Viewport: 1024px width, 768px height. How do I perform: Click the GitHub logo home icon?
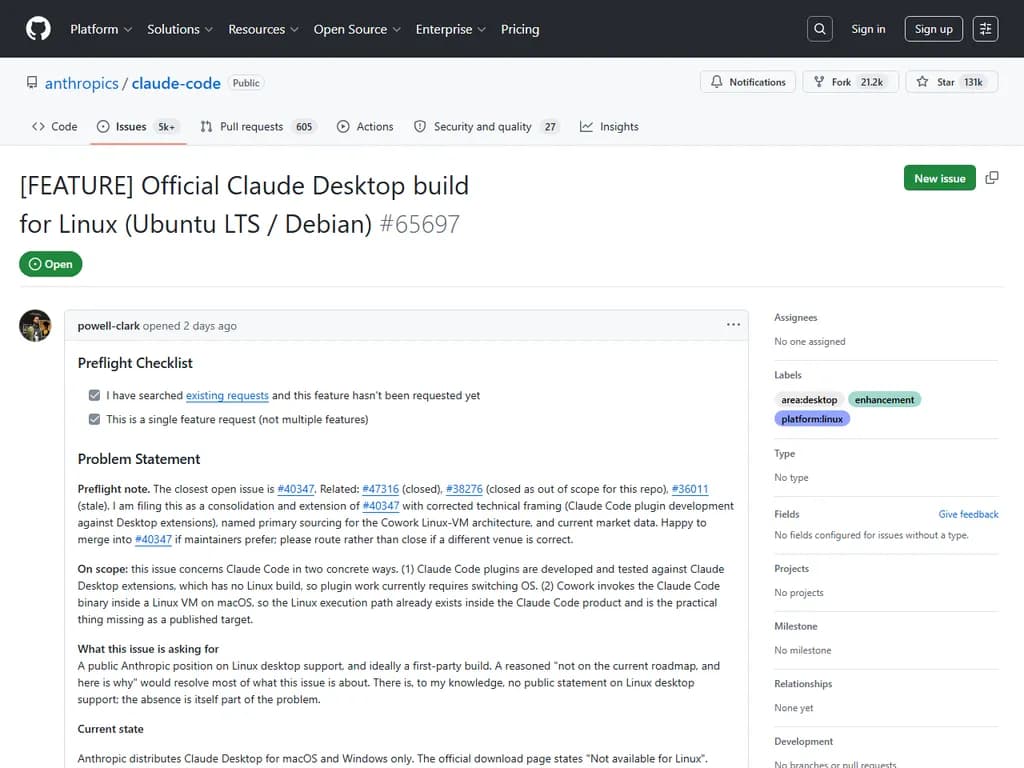(x=38, y=29)
